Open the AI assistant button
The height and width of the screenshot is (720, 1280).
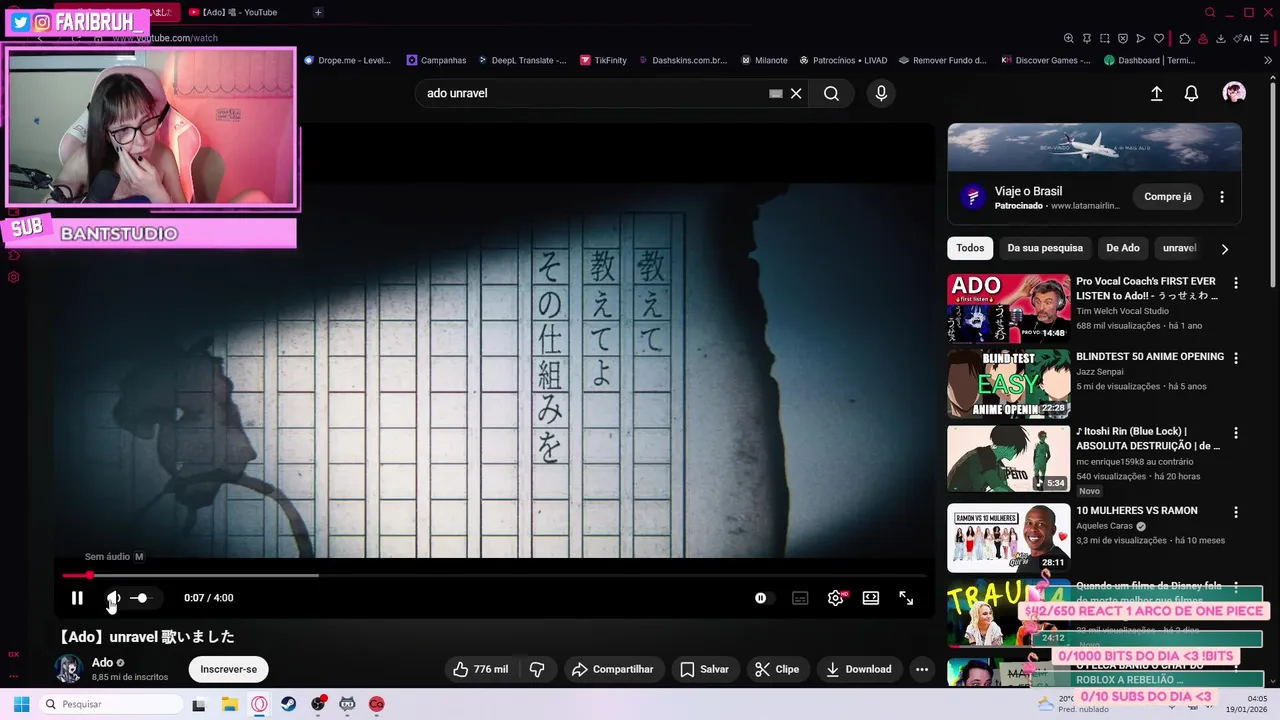1244,38
